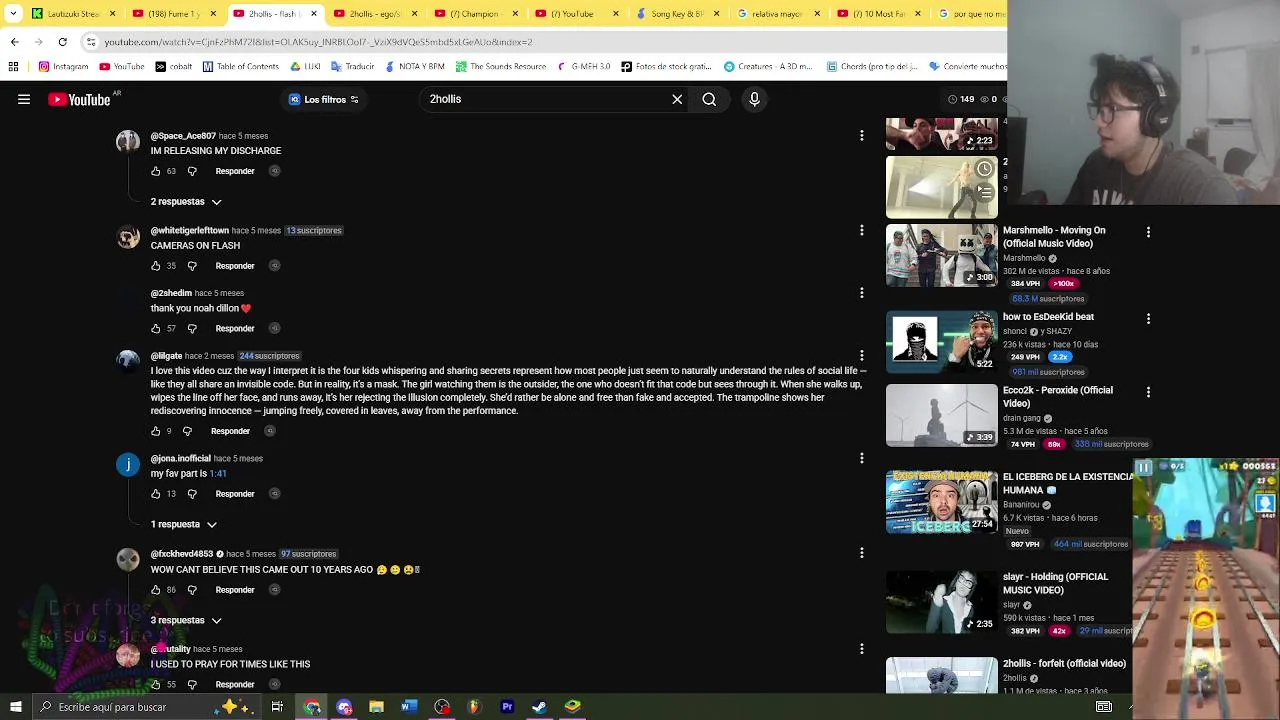Go back with the browser back arrow
1280x720 pixels.
[14, 42]
